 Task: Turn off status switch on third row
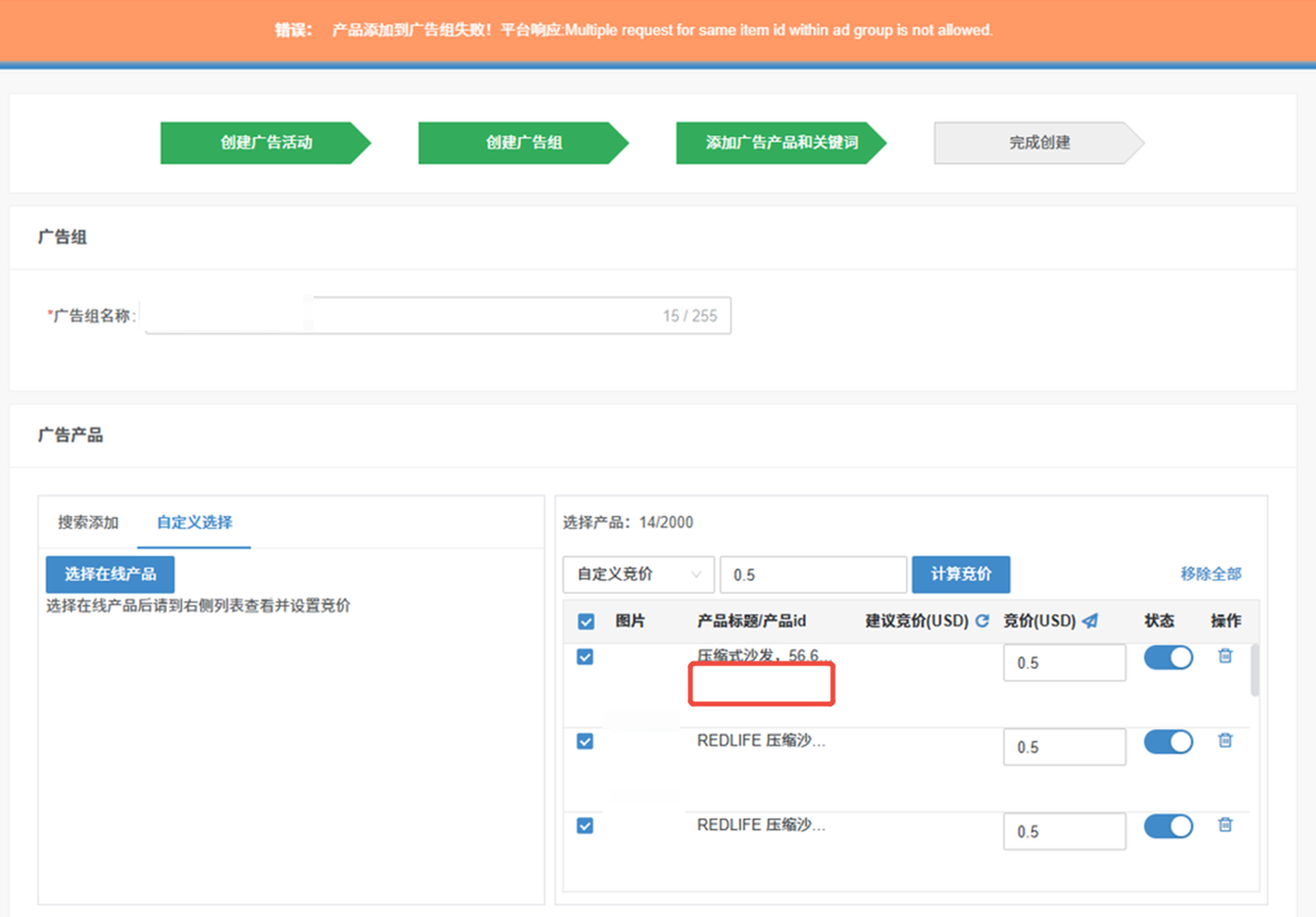[1168, 826]
